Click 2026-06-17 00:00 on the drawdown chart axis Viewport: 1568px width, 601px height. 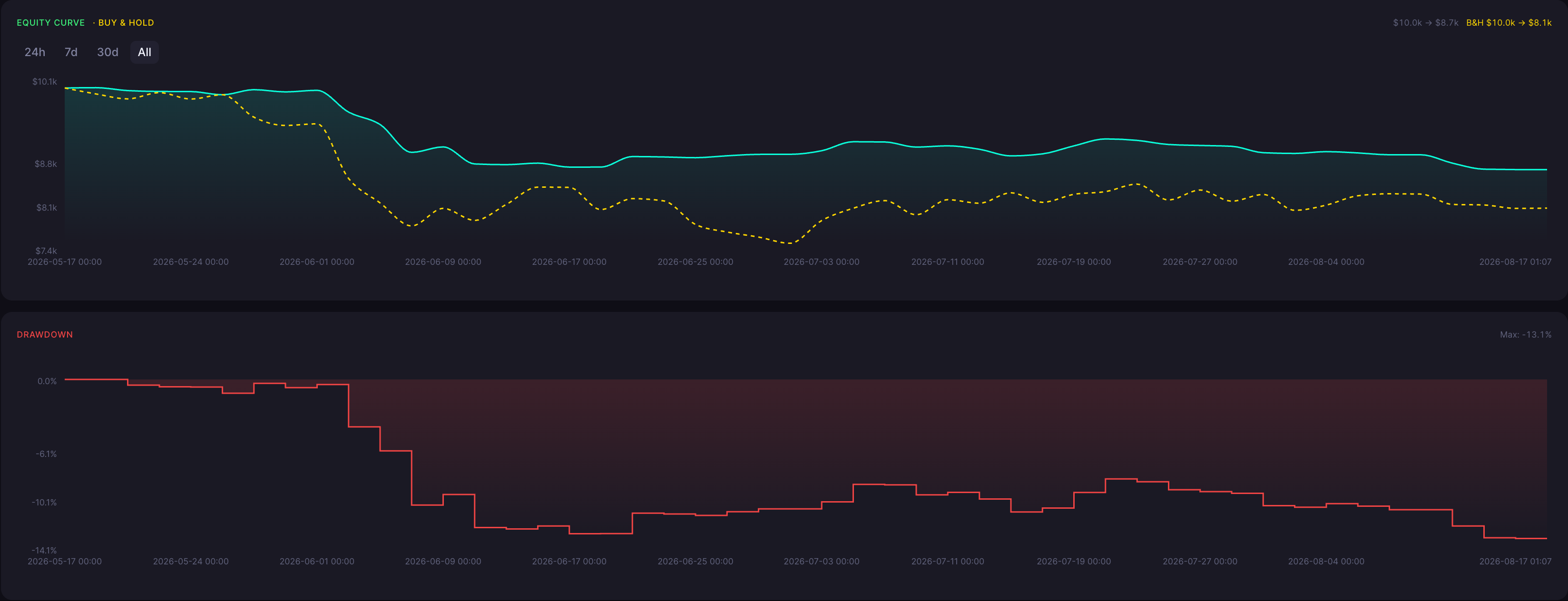pyautogui.click(x=569, y=562)
